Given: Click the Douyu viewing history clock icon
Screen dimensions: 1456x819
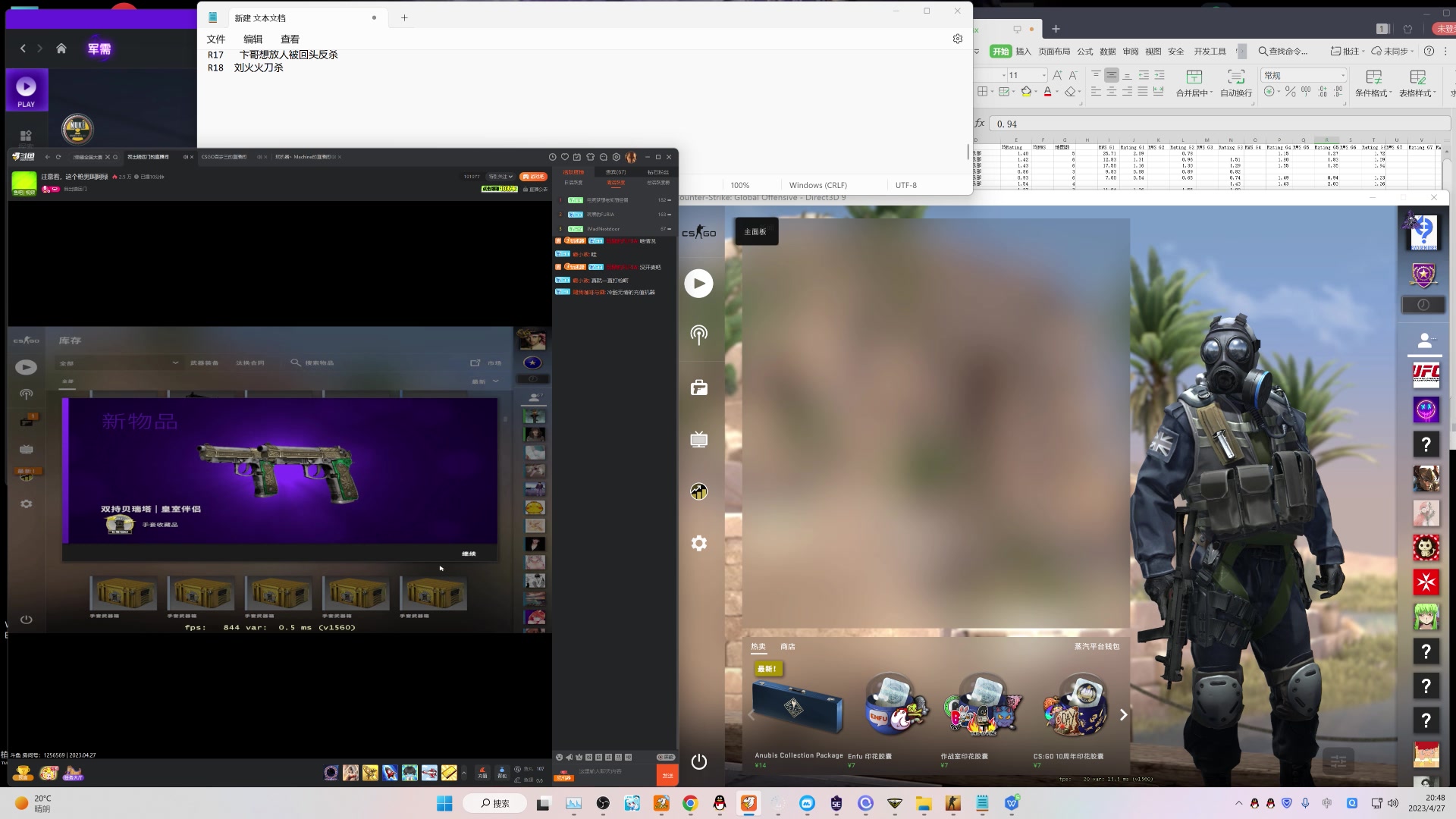Looking at the screenshot, I should pyautogui.click(x=552, y=157).
